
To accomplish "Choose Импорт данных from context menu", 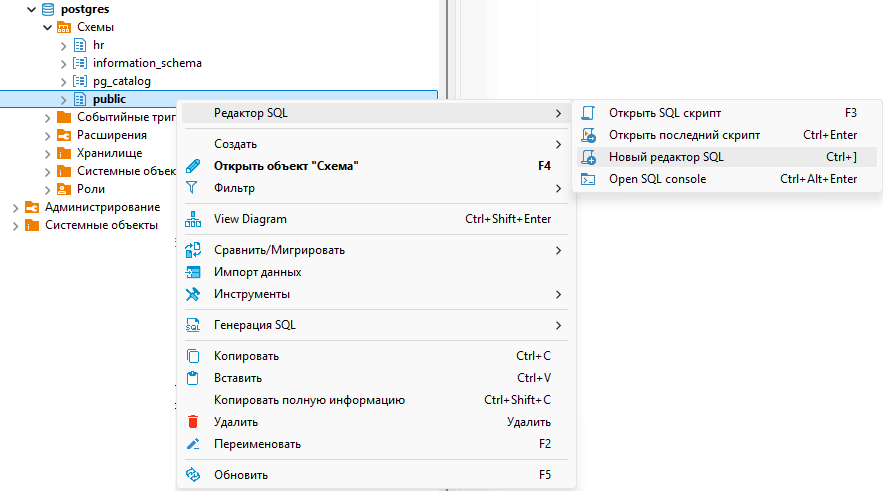I will [375, 272].
